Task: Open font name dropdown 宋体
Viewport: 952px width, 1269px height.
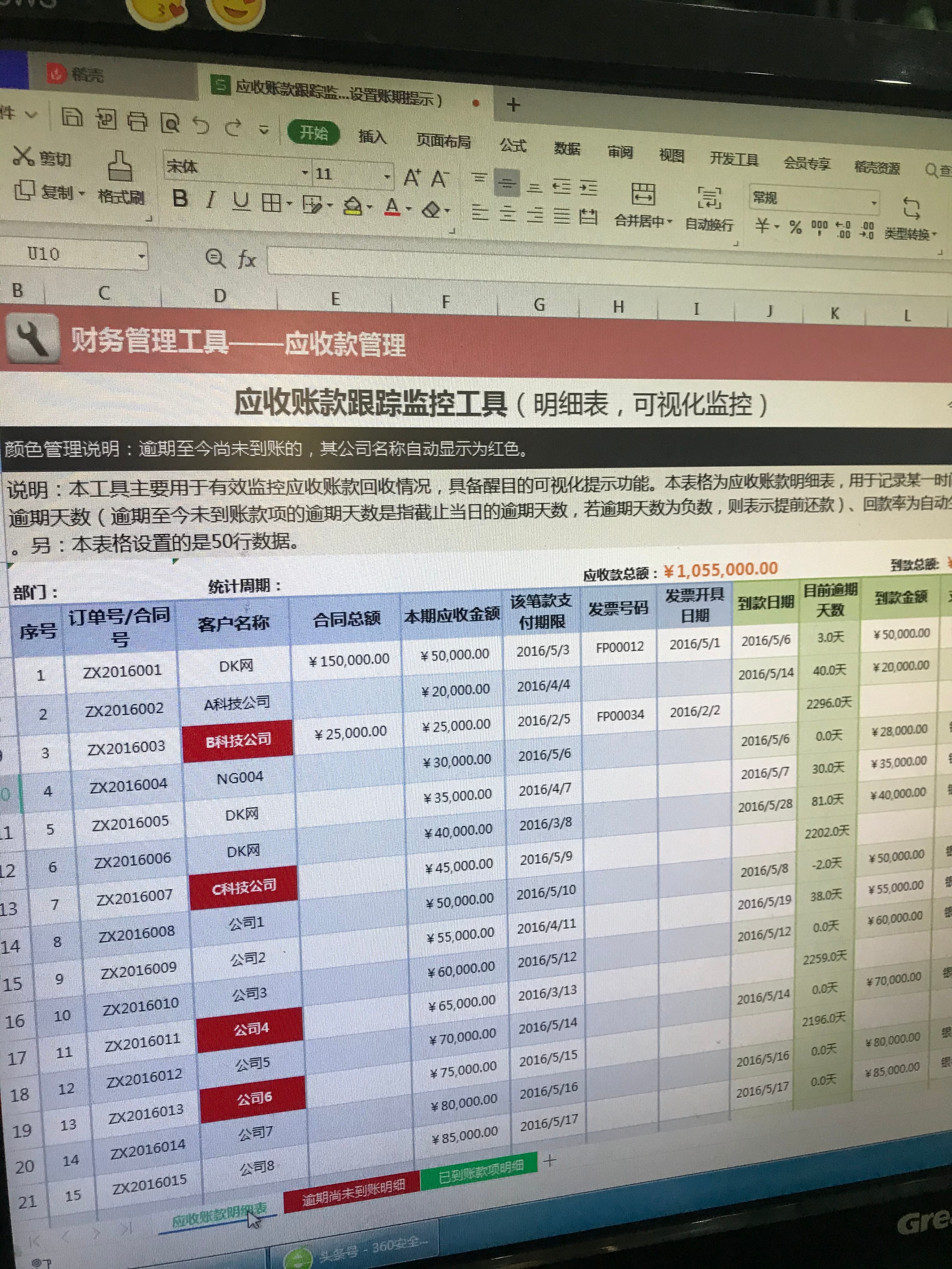Action: point(305,173)
